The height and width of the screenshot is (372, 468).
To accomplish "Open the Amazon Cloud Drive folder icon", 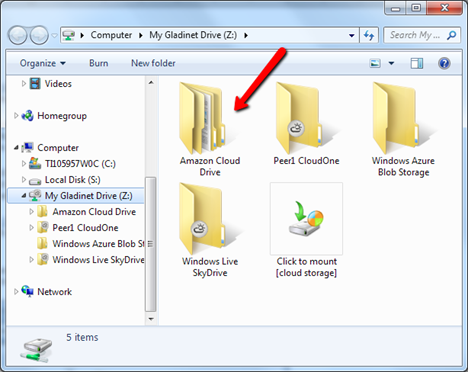I will pos(202,117).
